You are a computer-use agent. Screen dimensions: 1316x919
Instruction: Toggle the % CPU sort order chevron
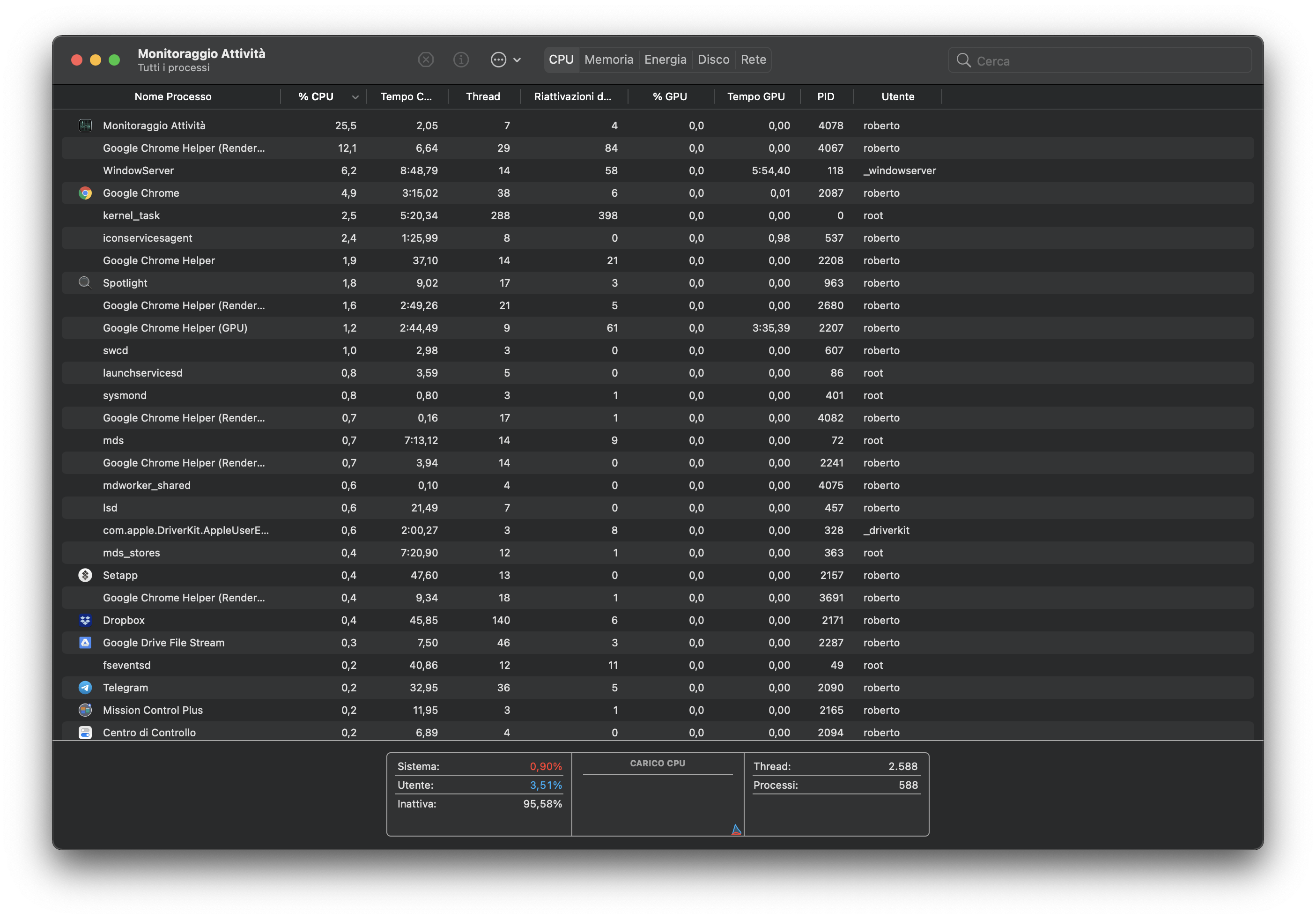coord(355,97)
